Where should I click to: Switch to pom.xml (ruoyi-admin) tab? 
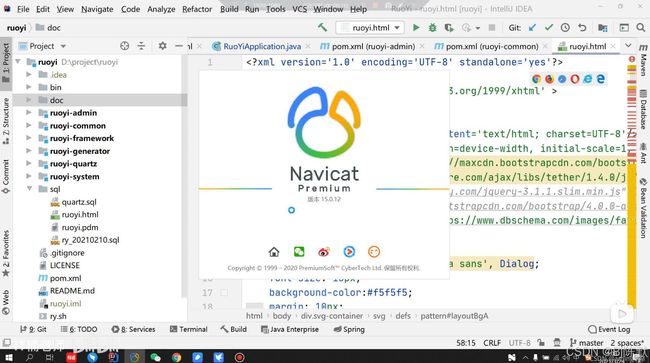(373, 46)
